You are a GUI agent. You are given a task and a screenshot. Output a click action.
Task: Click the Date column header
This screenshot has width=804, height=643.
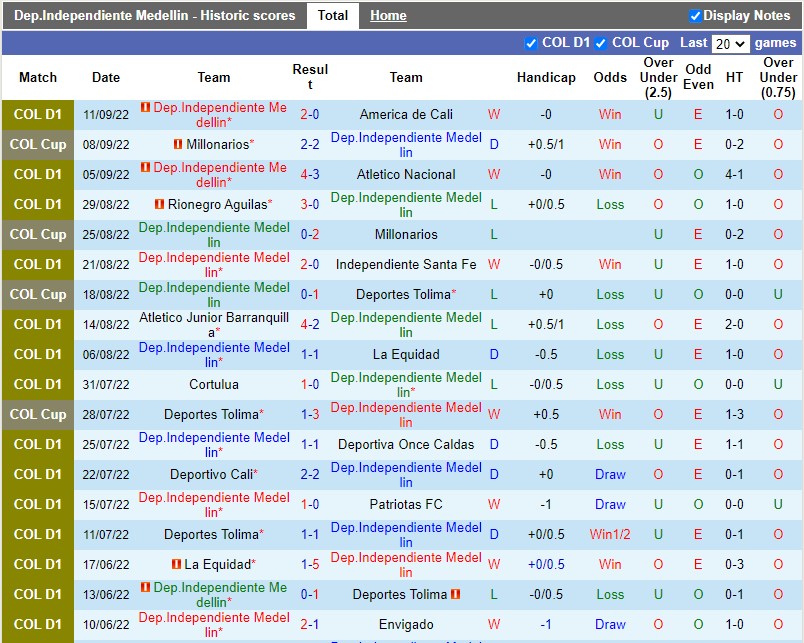click(x=105, y=78)
